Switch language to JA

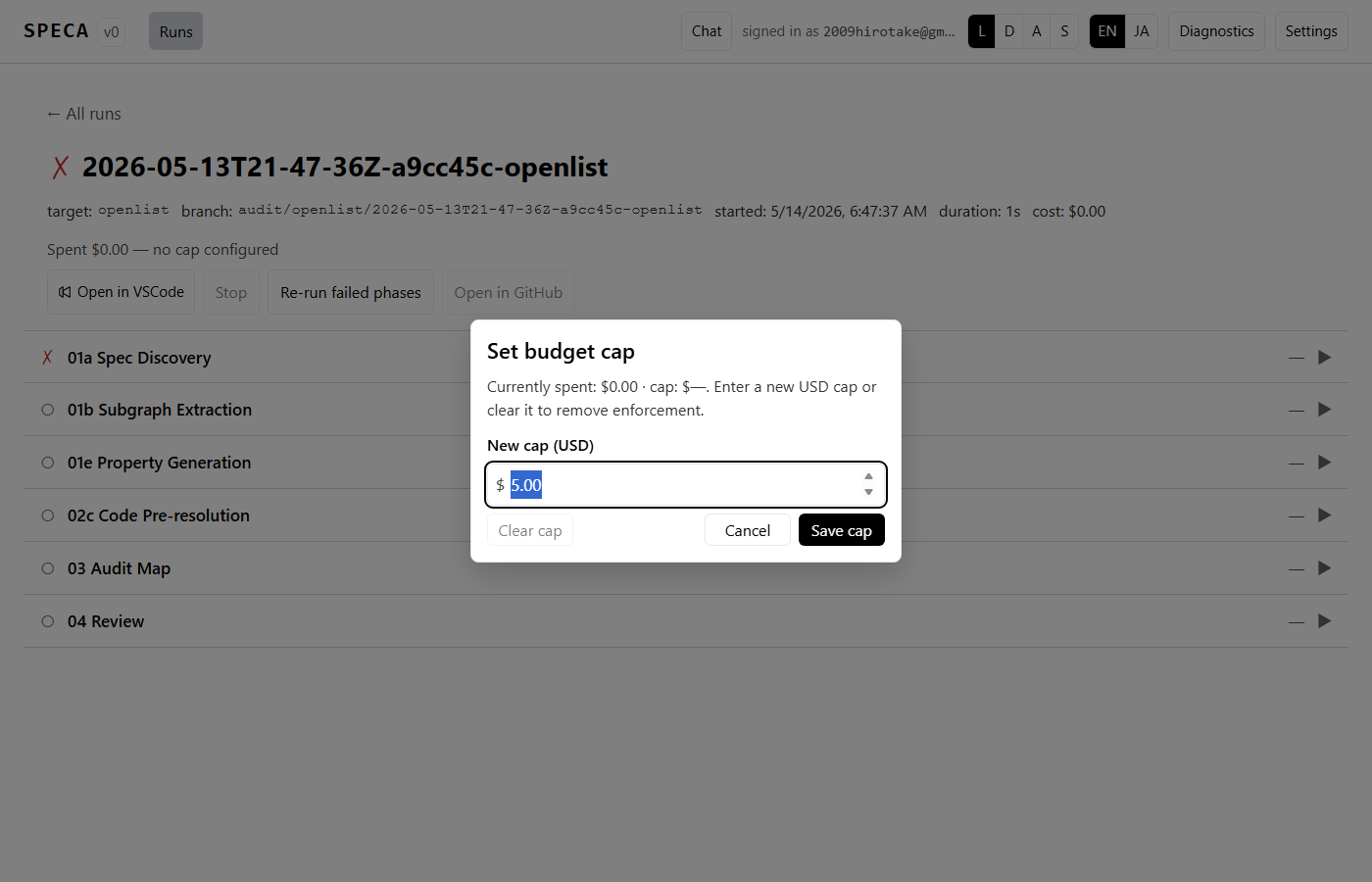coord(1142,31)
